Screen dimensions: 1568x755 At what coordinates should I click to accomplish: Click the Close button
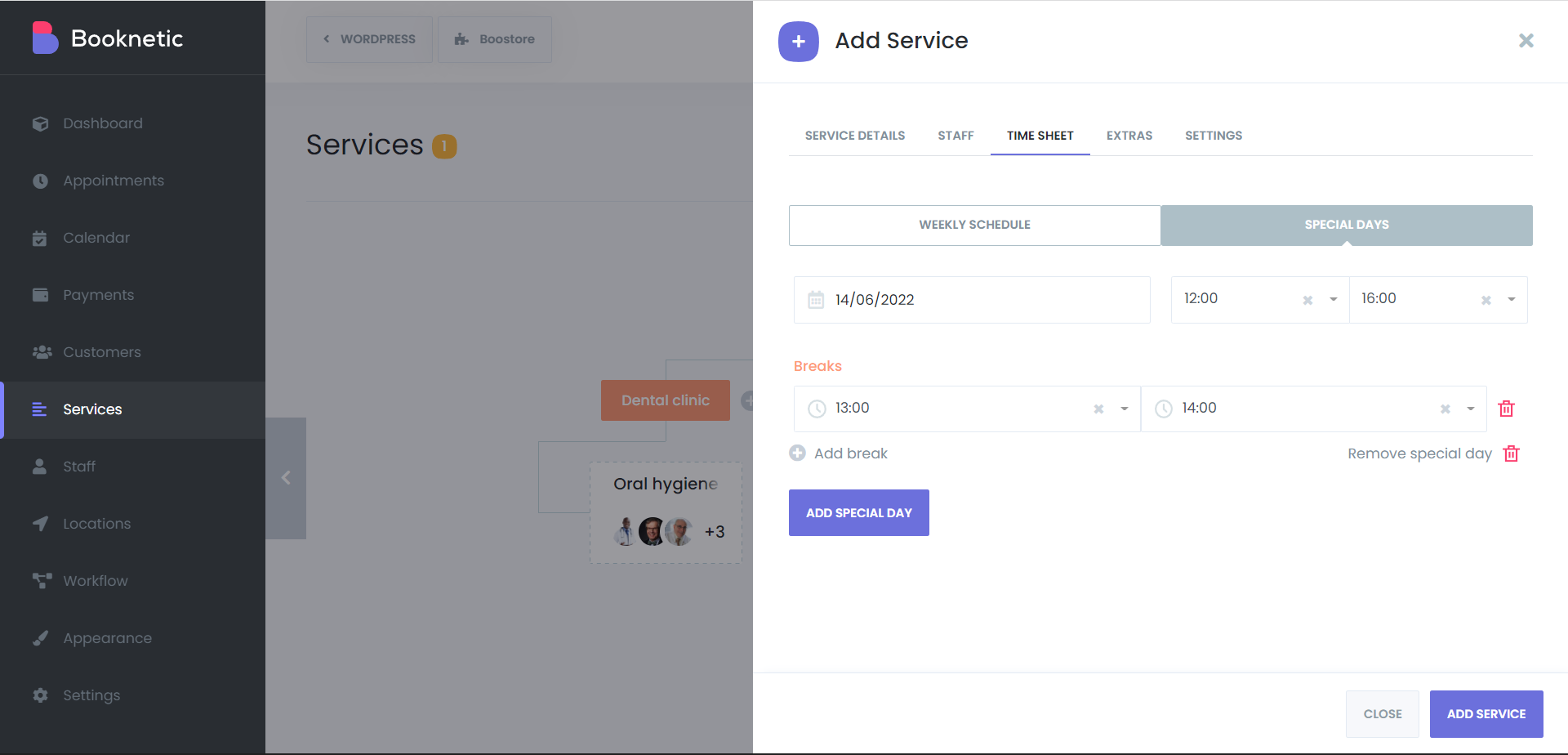tap(1383, 714)
